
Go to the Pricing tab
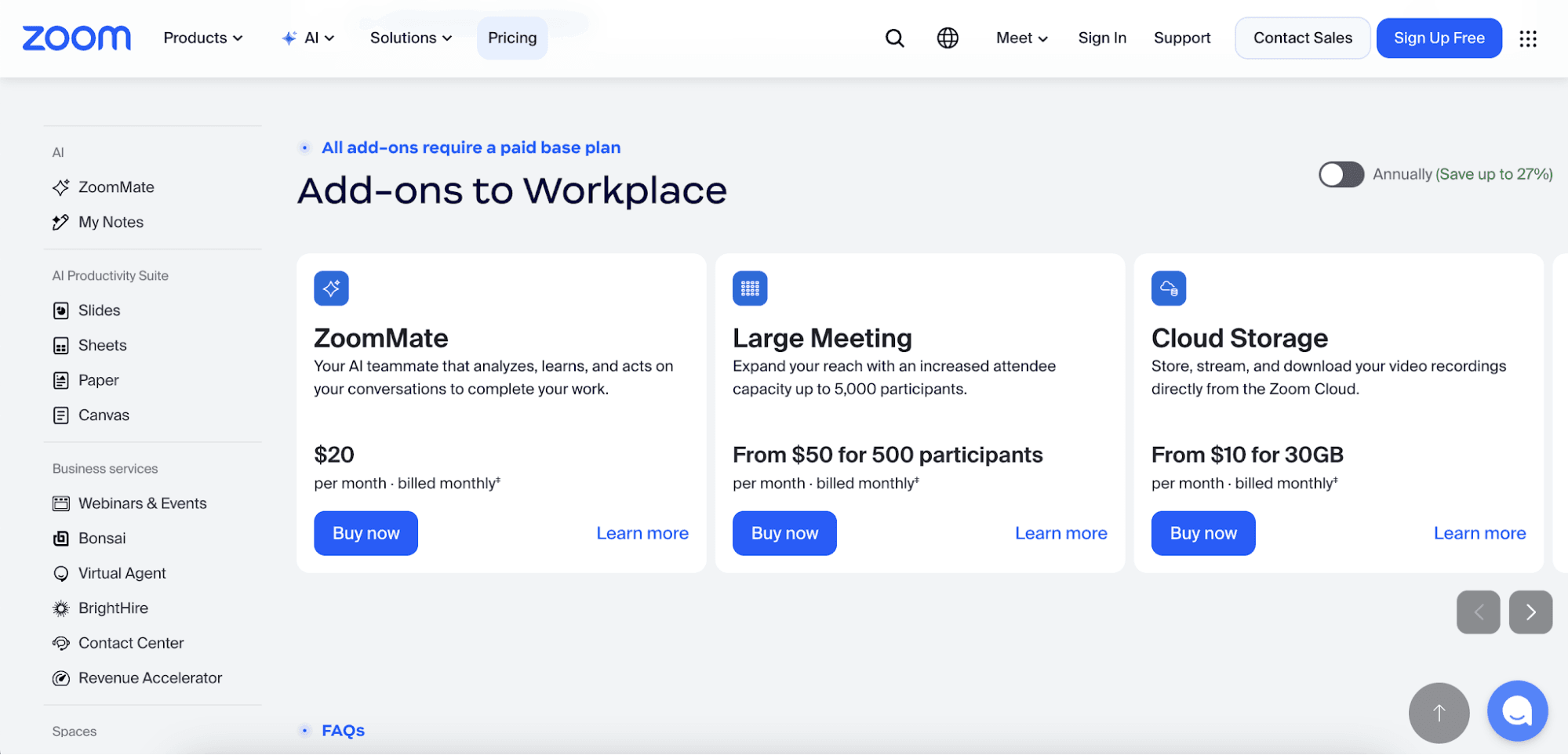(x=512, y=38)
